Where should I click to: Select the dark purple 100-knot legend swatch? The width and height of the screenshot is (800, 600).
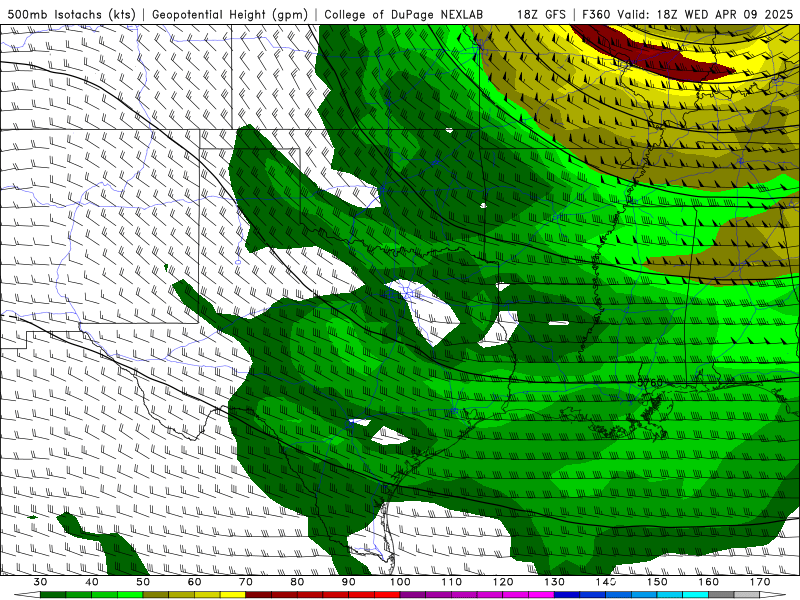[413, 595]
